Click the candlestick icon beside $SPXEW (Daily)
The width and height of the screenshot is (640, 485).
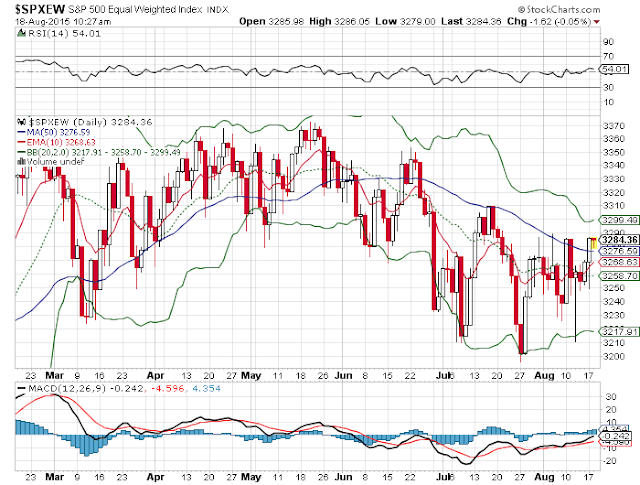pyautogui.click(x=22, y=122)
